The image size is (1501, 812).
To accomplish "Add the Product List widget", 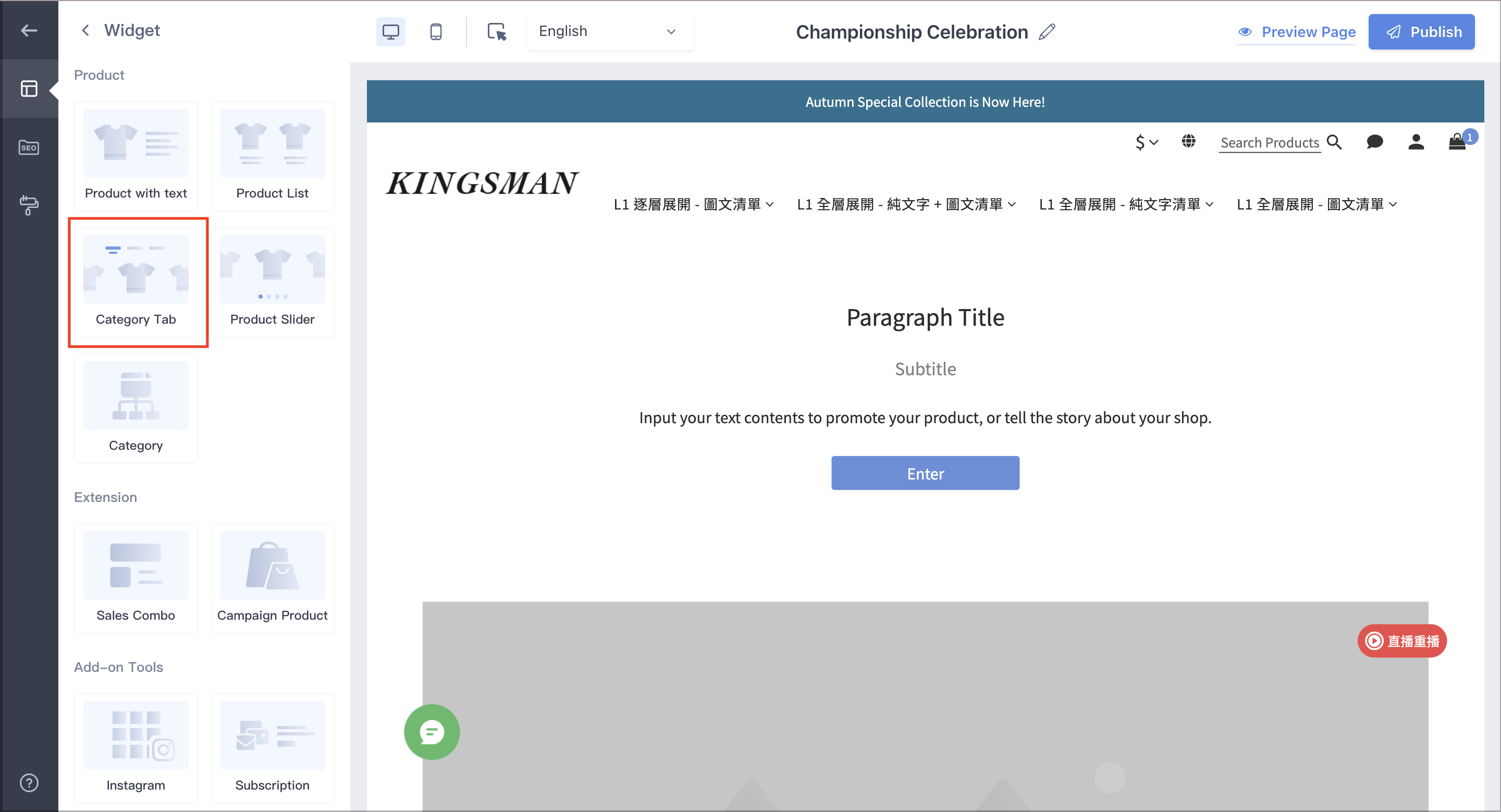I will pyautogui.click(x=272, y=156).
